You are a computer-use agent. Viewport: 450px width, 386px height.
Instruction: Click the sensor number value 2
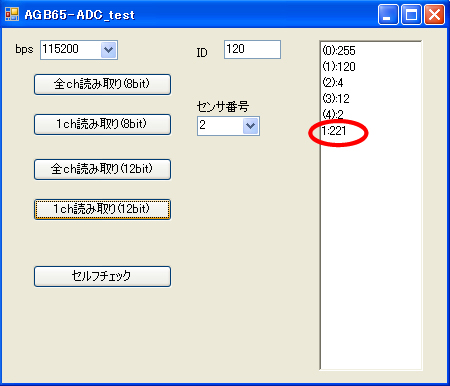pos(202,125)
